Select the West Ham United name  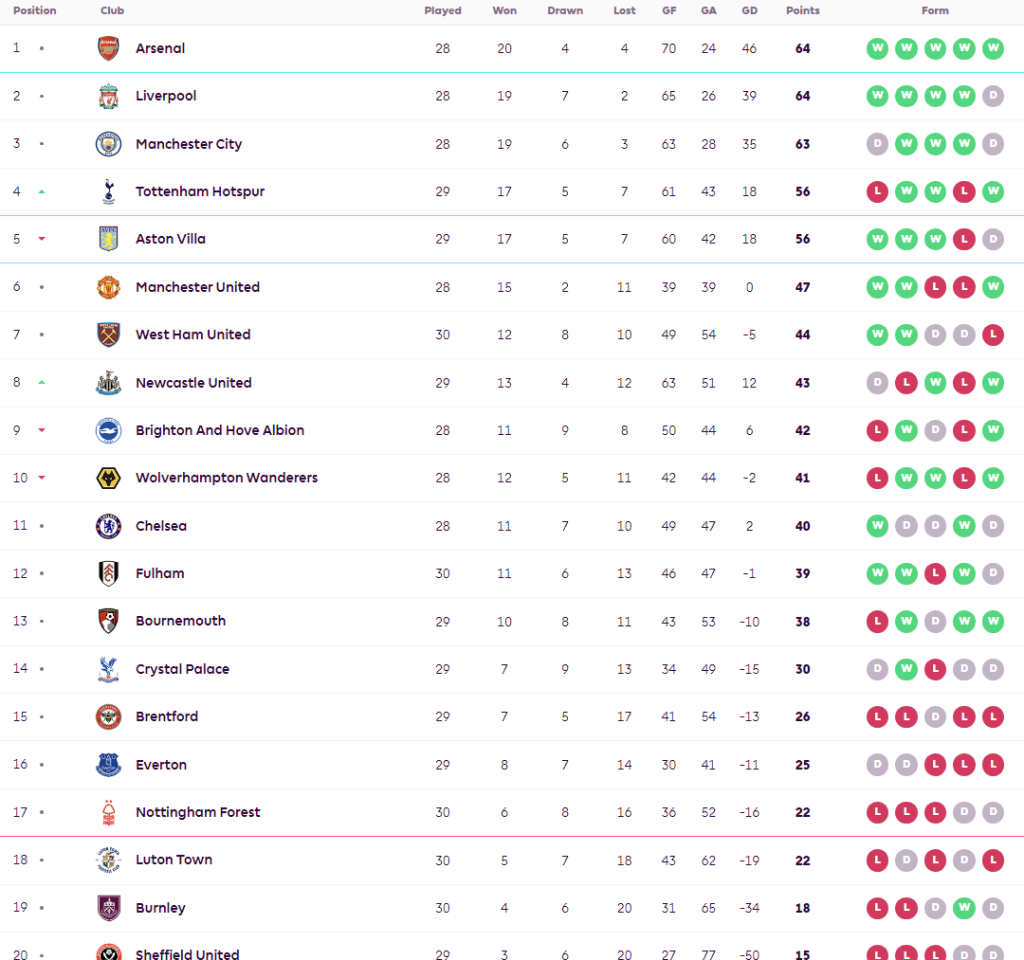[193, 335]
